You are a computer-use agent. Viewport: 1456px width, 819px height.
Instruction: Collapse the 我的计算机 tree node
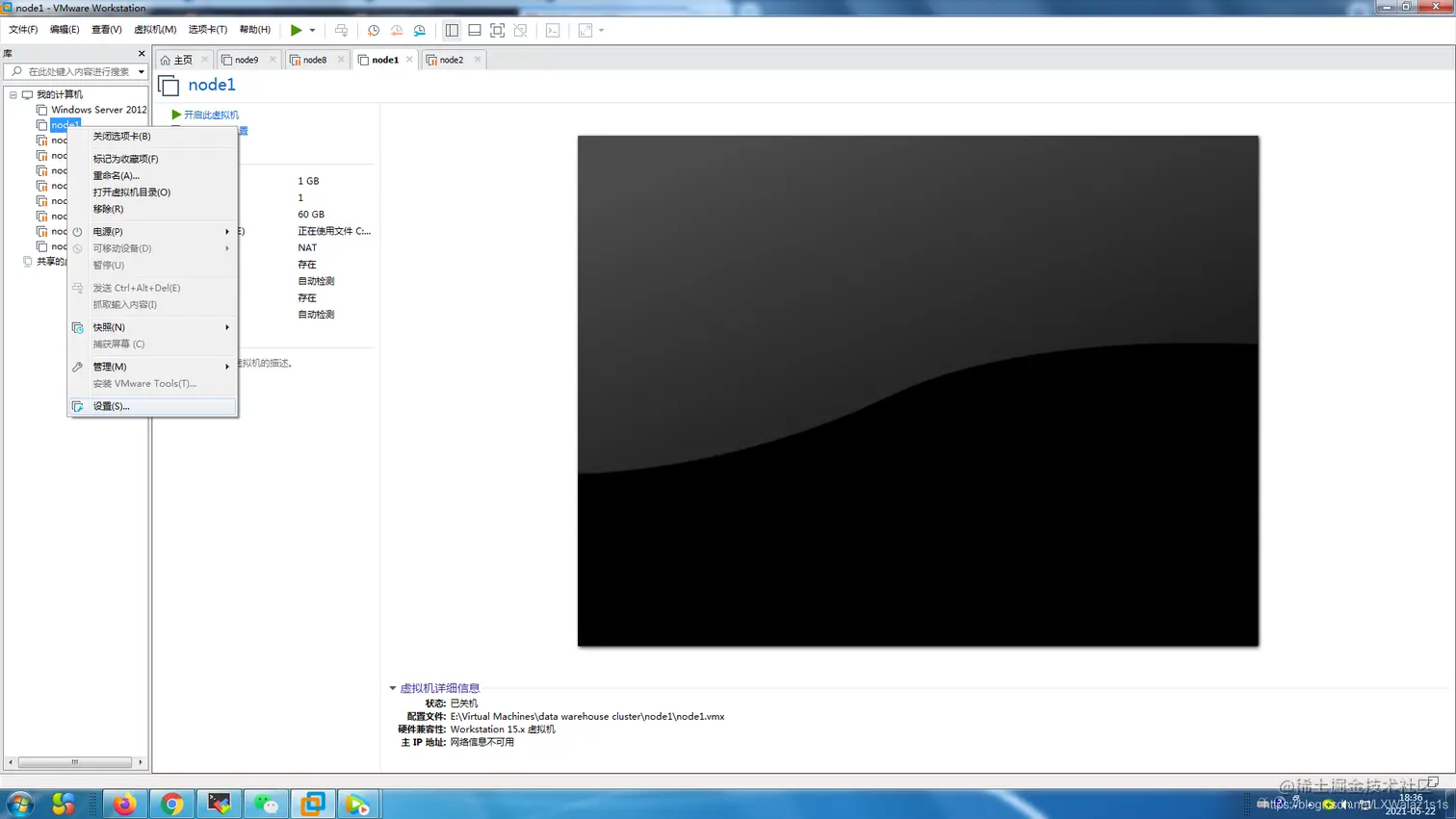(x=13, y=94)
